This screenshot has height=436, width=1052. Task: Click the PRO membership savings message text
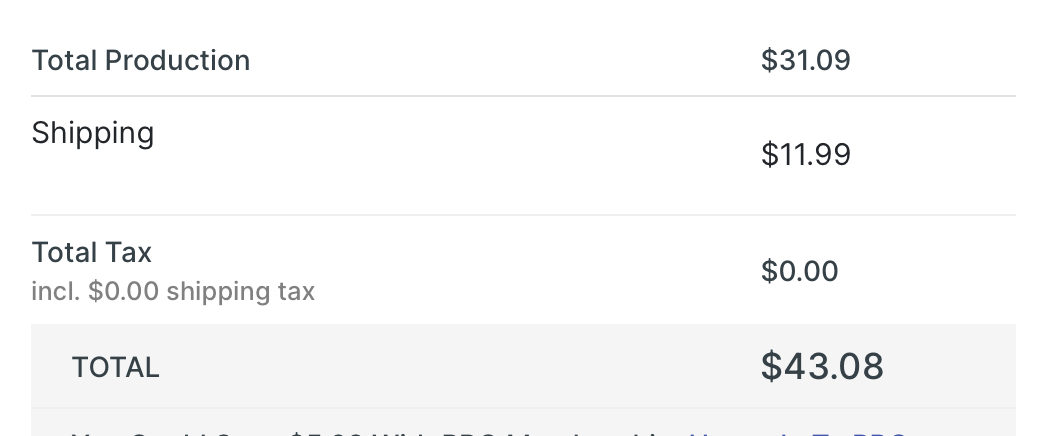pos(380,434)
